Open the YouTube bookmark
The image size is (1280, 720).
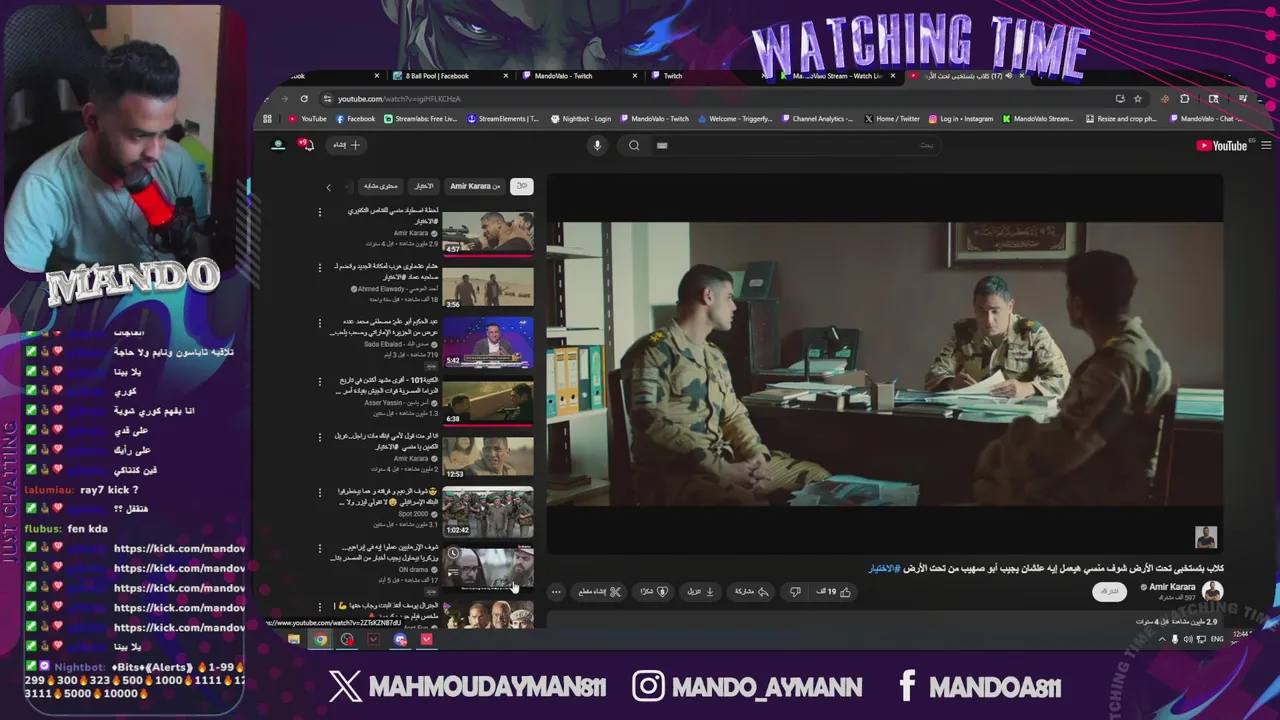[308, 119]
